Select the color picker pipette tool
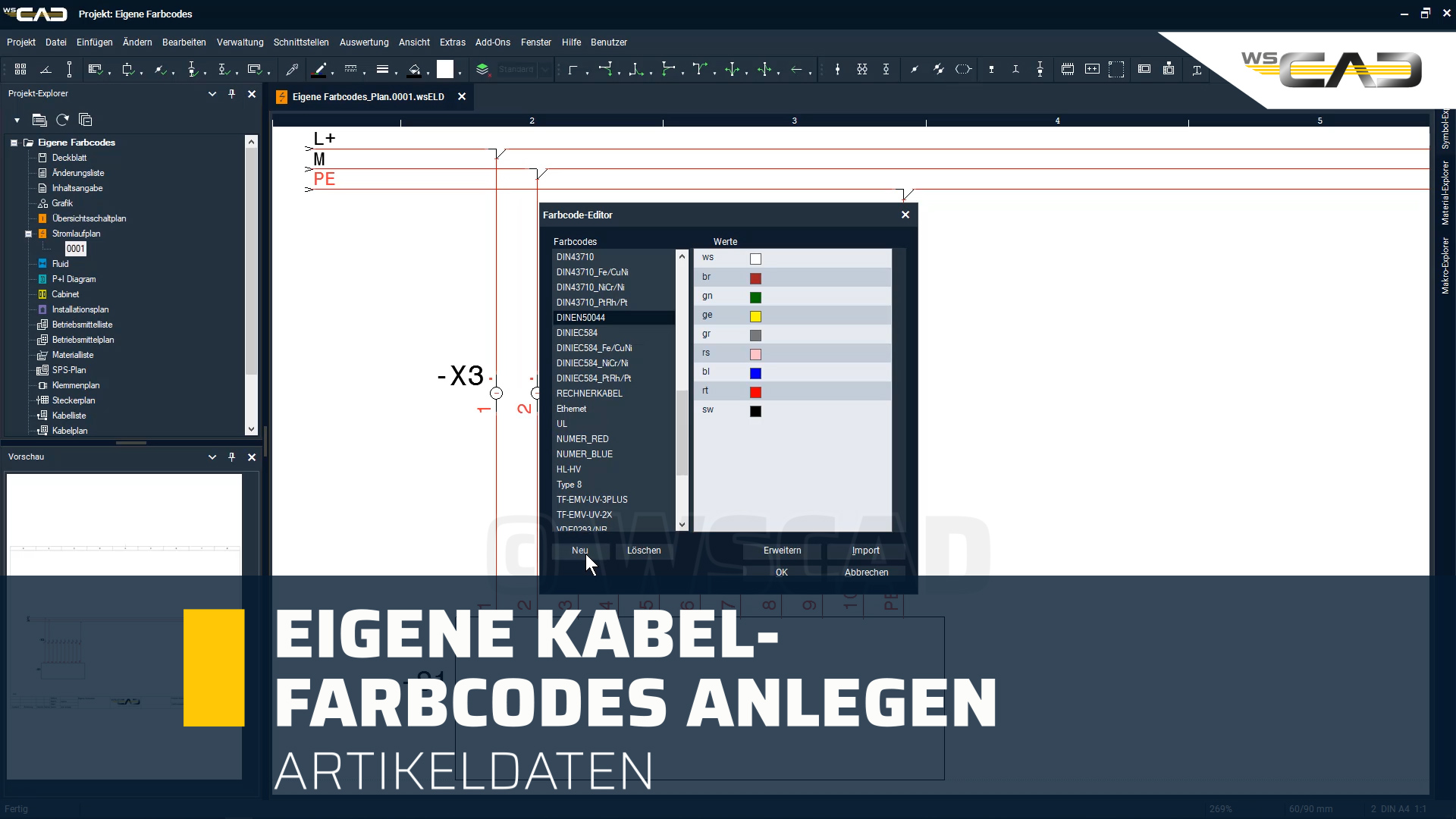1456x819 pixels. [292, 69]
